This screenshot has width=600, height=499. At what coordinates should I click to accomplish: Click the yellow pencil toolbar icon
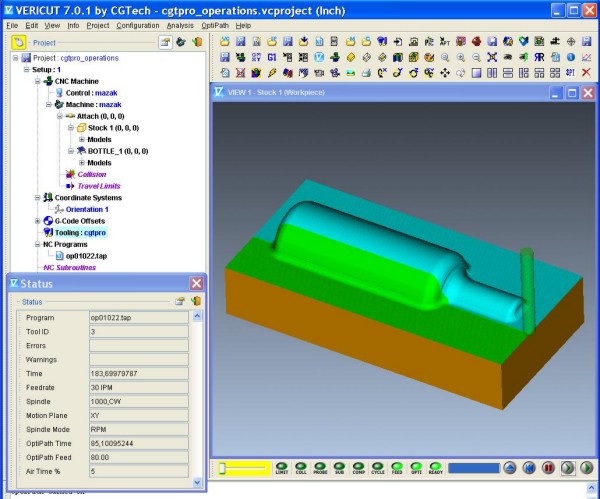pos(272,73)
